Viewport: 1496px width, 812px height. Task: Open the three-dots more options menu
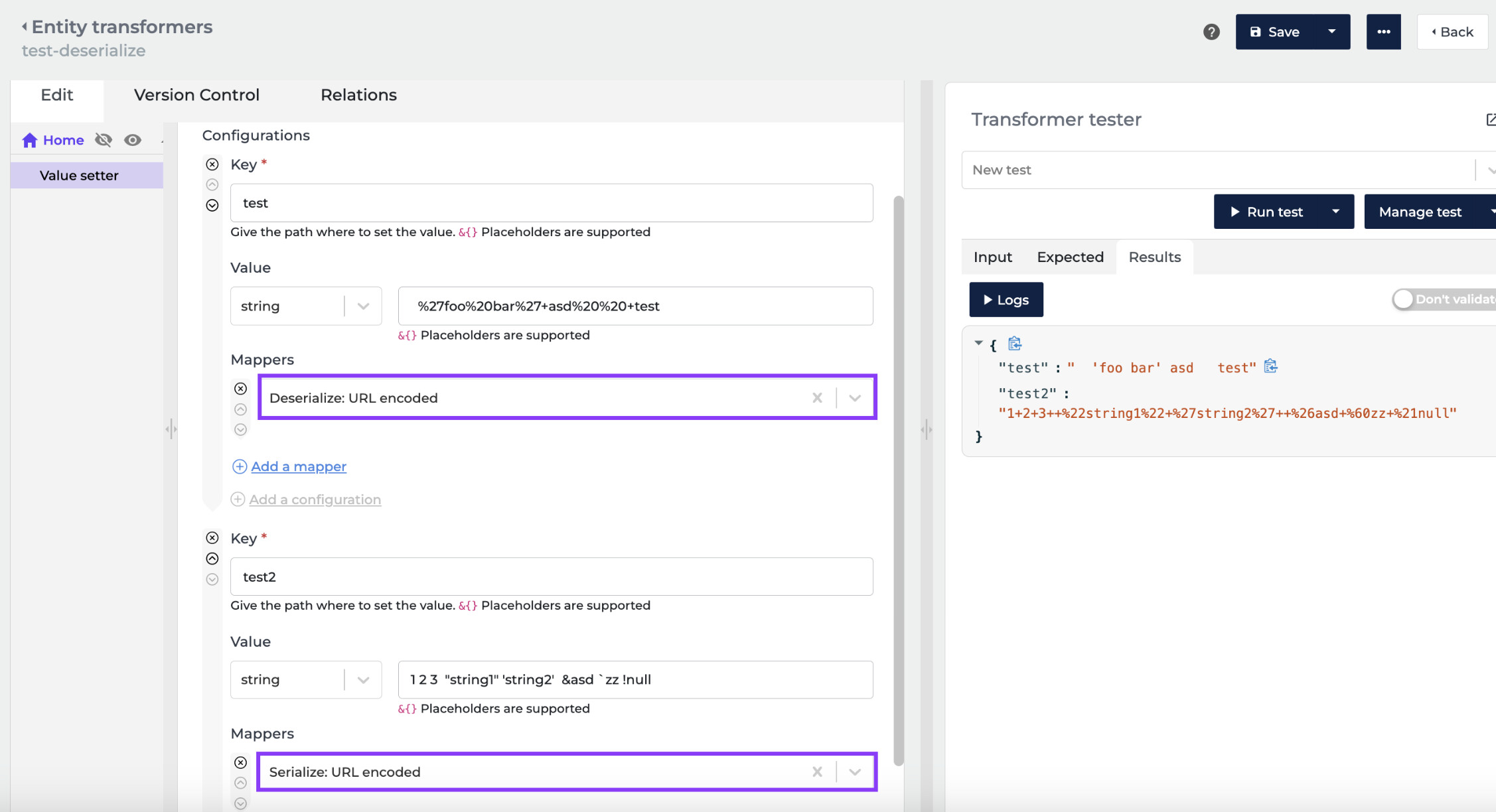coord(1383,32)
